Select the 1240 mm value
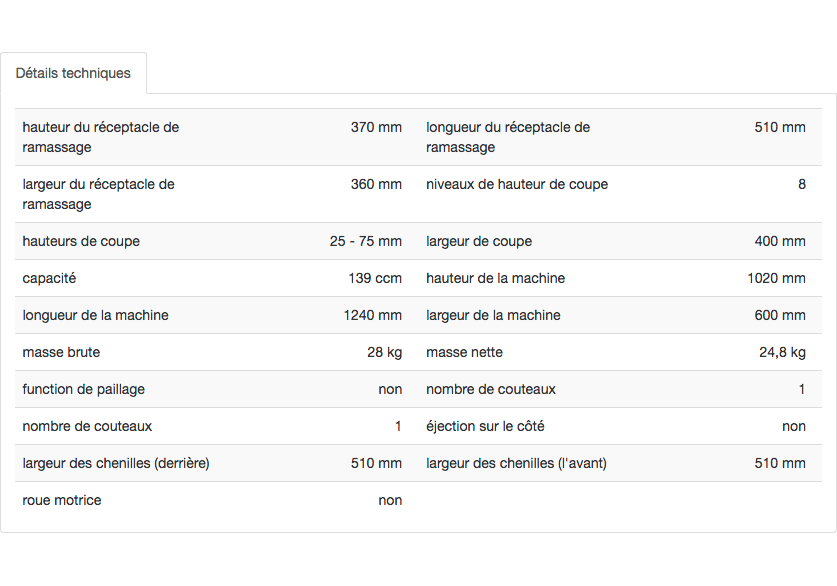 tap(372, 315)
